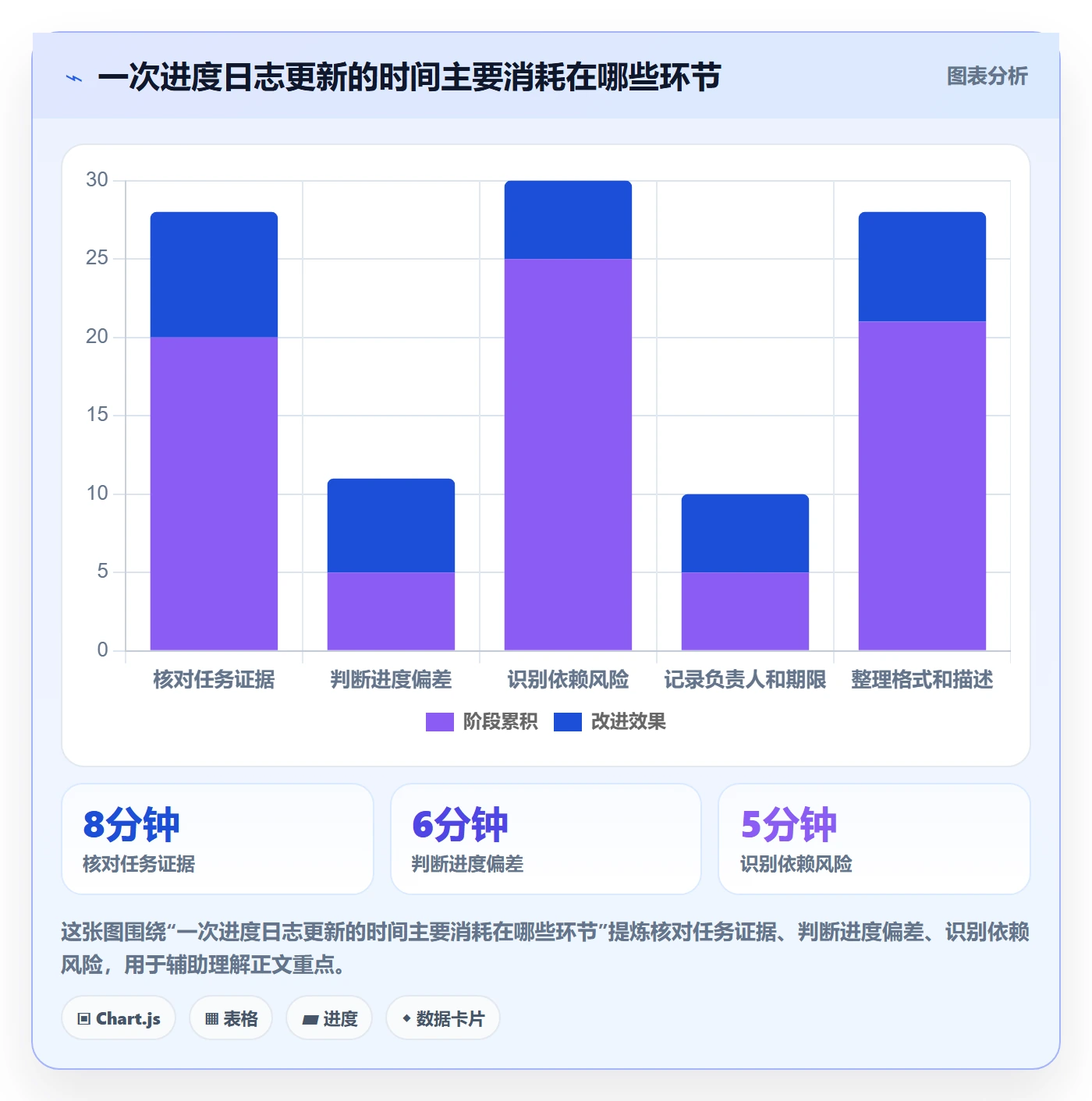
Task: Click the purple bar segment for 整理格式和描述
Action: coord(922,486)
